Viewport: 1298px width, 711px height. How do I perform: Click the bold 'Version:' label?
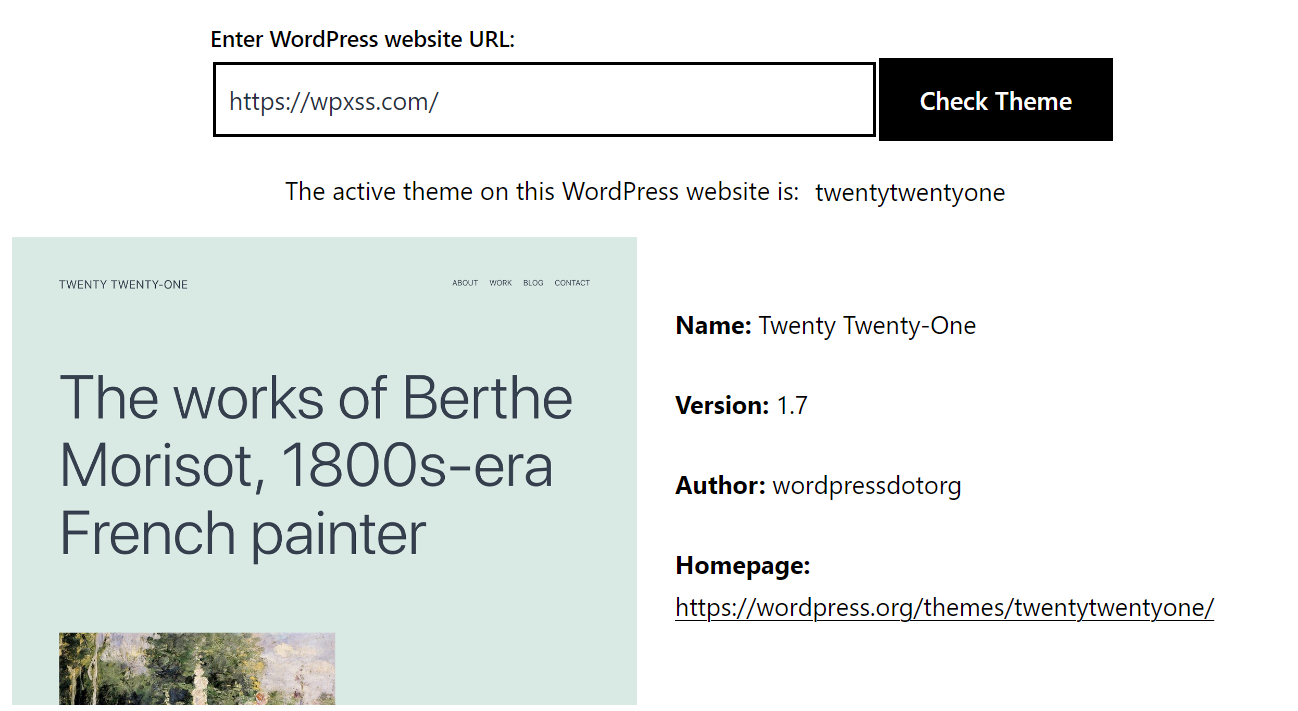[722, 406]
